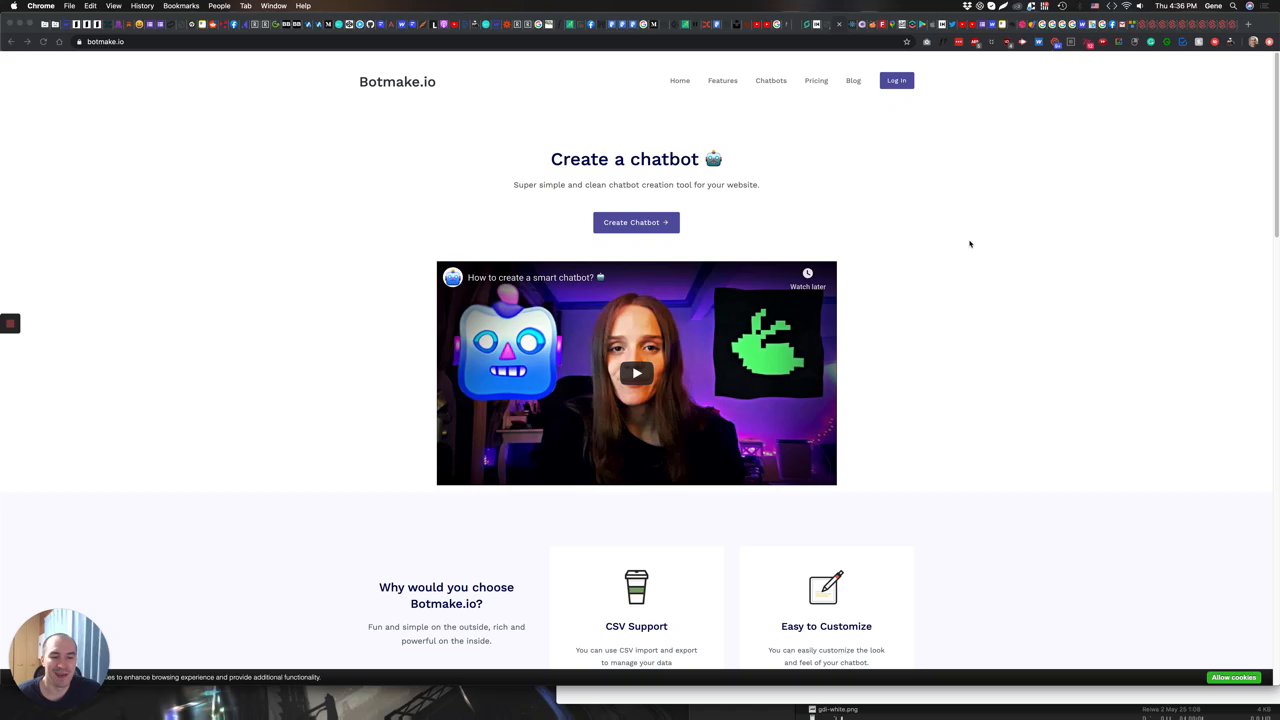Bookmark this page with the star icon

[907, 42]
